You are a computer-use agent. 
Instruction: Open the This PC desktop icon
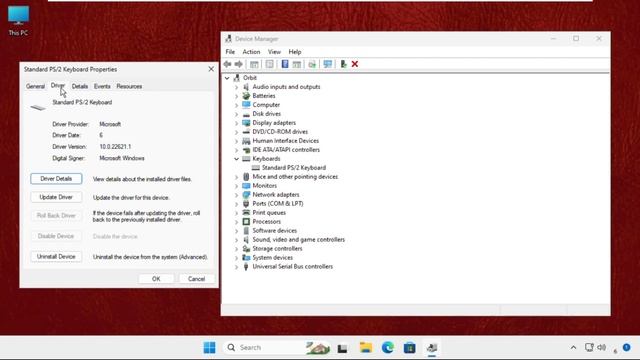[18, 20]
